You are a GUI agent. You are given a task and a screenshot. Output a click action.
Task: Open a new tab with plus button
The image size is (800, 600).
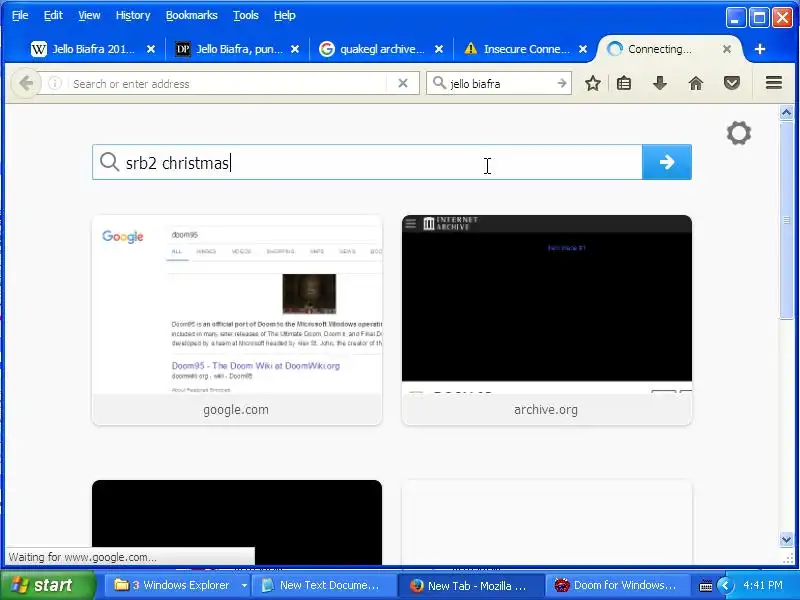[760, 49]
